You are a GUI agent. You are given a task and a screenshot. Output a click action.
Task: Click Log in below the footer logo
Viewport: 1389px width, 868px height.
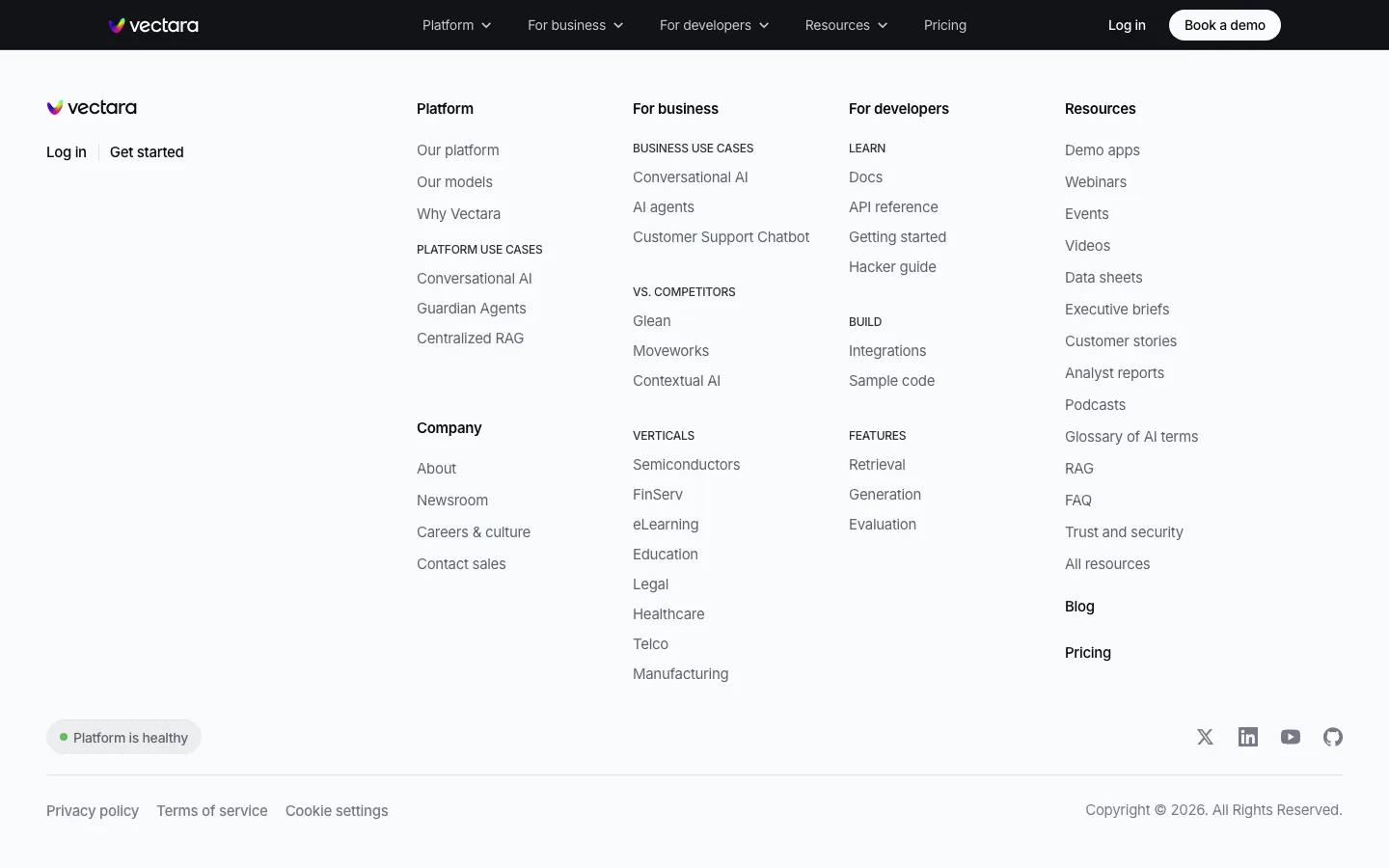pyautogui.click(x=67, y=152)
